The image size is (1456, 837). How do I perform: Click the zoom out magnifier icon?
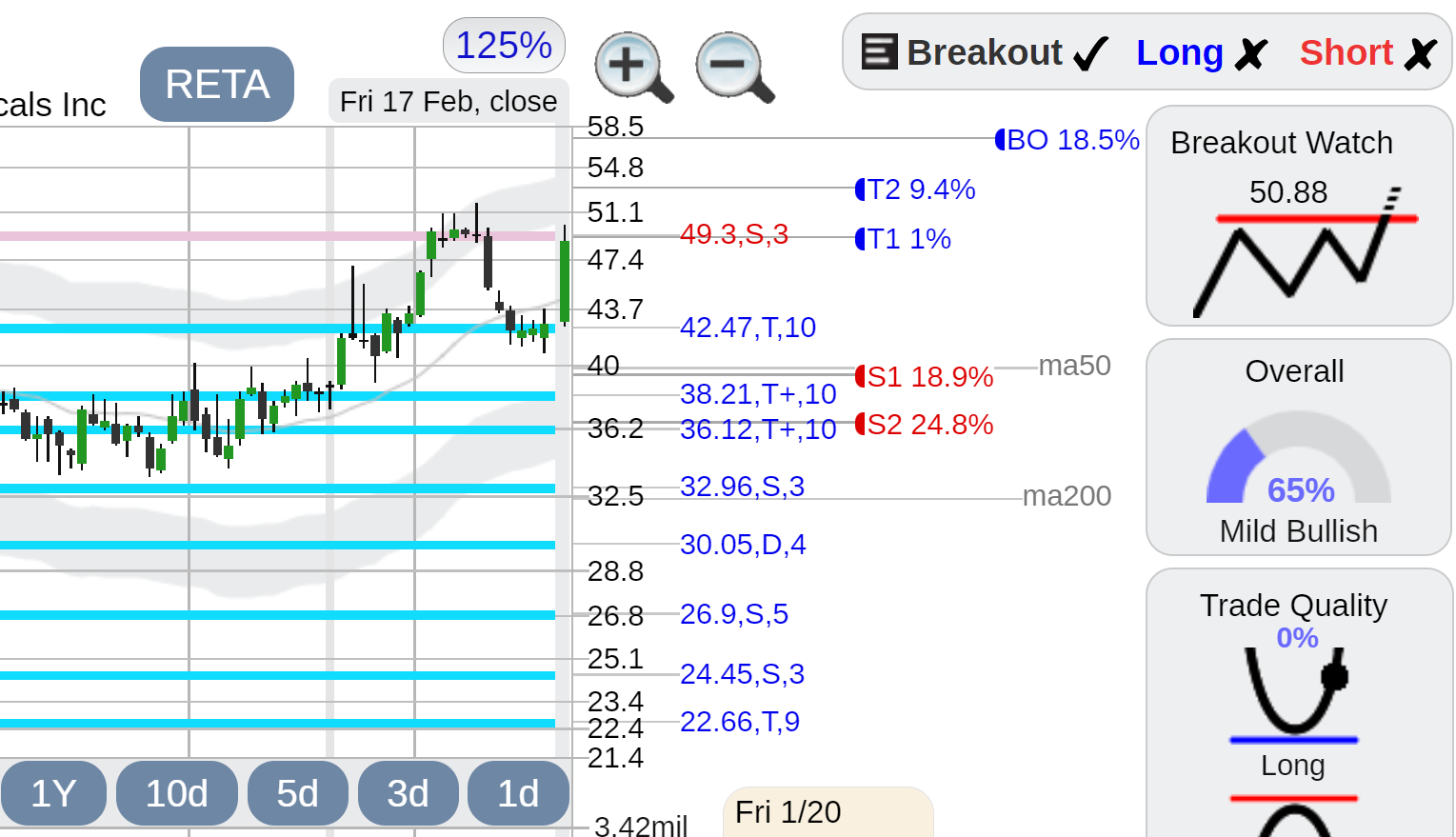[735, 68]
